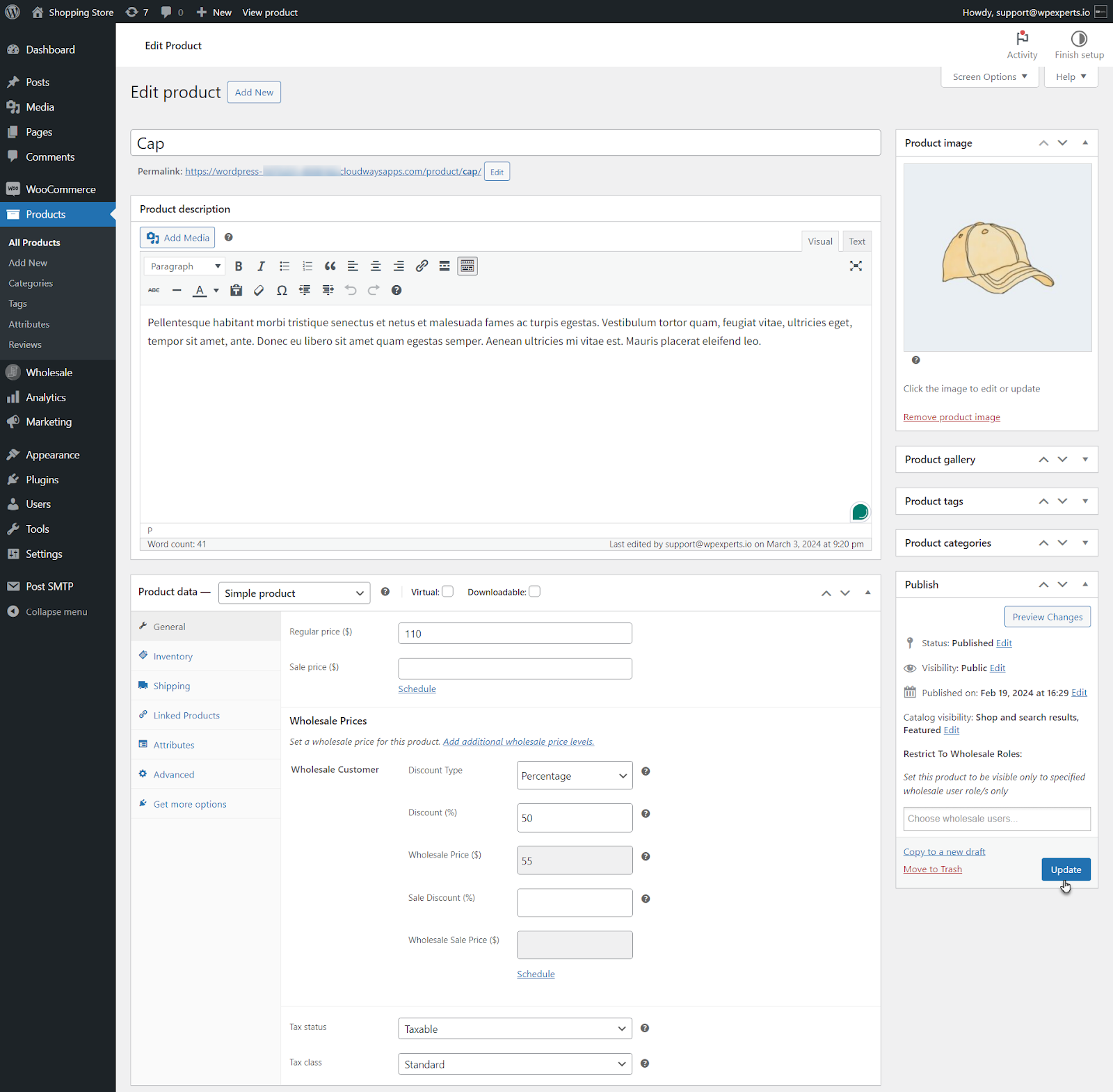Insert Read More tag icon
Image resolution: width=1113 pixels, height=1092 pixels.
pos(445,266)
